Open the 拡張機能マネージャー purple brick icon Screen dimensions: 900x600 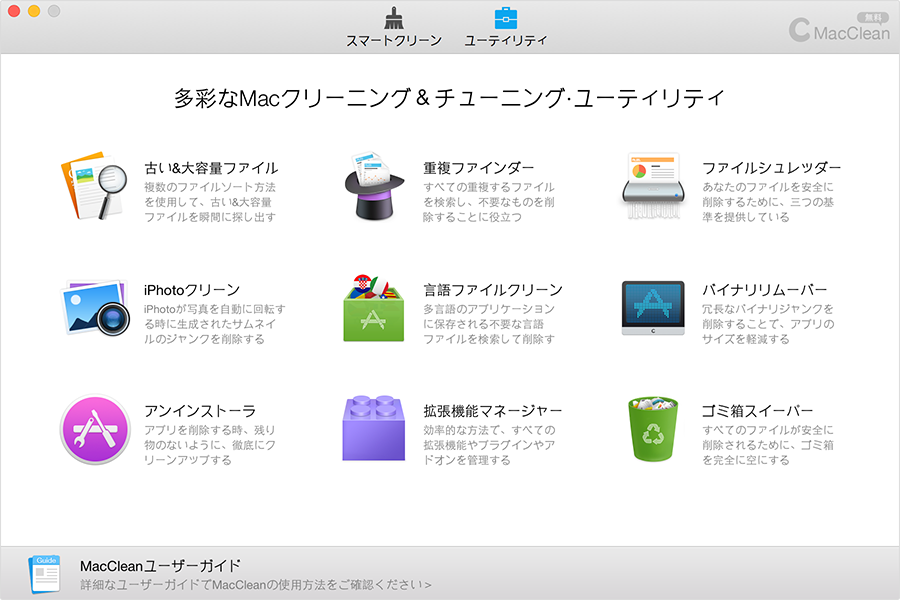374,428
